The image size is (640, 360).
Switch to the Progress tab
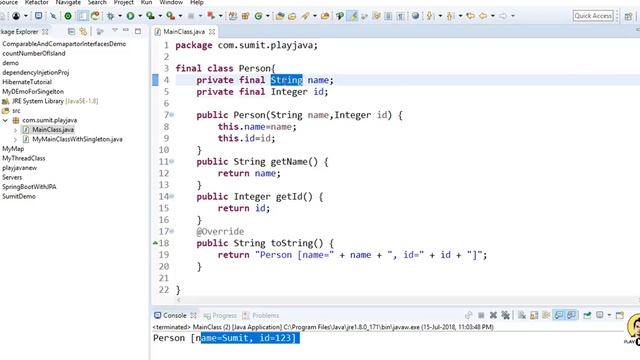[x=220, y=316]
